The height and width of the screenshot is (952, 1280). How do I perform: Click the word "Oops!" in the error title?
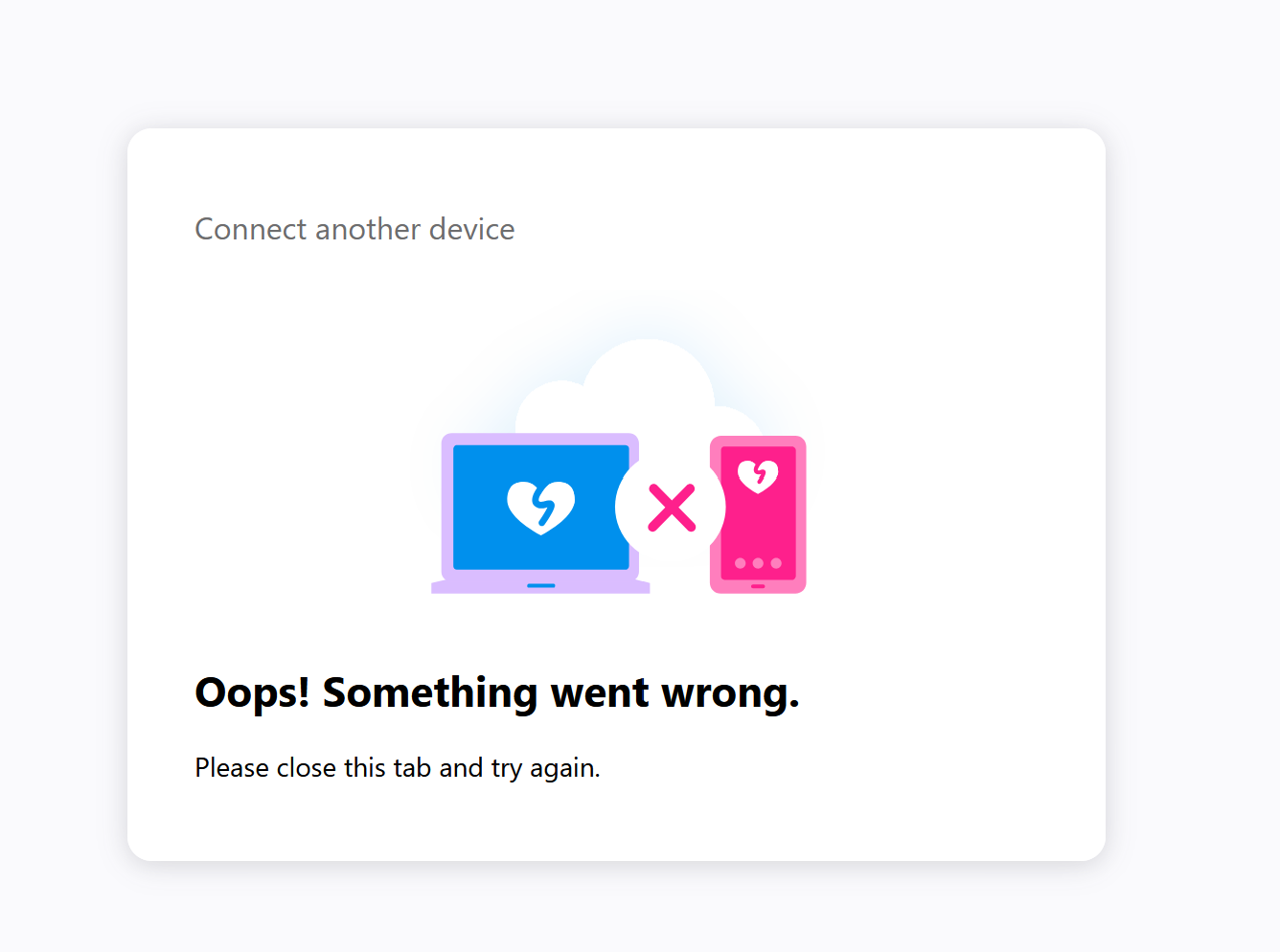[x=252, y=692]
